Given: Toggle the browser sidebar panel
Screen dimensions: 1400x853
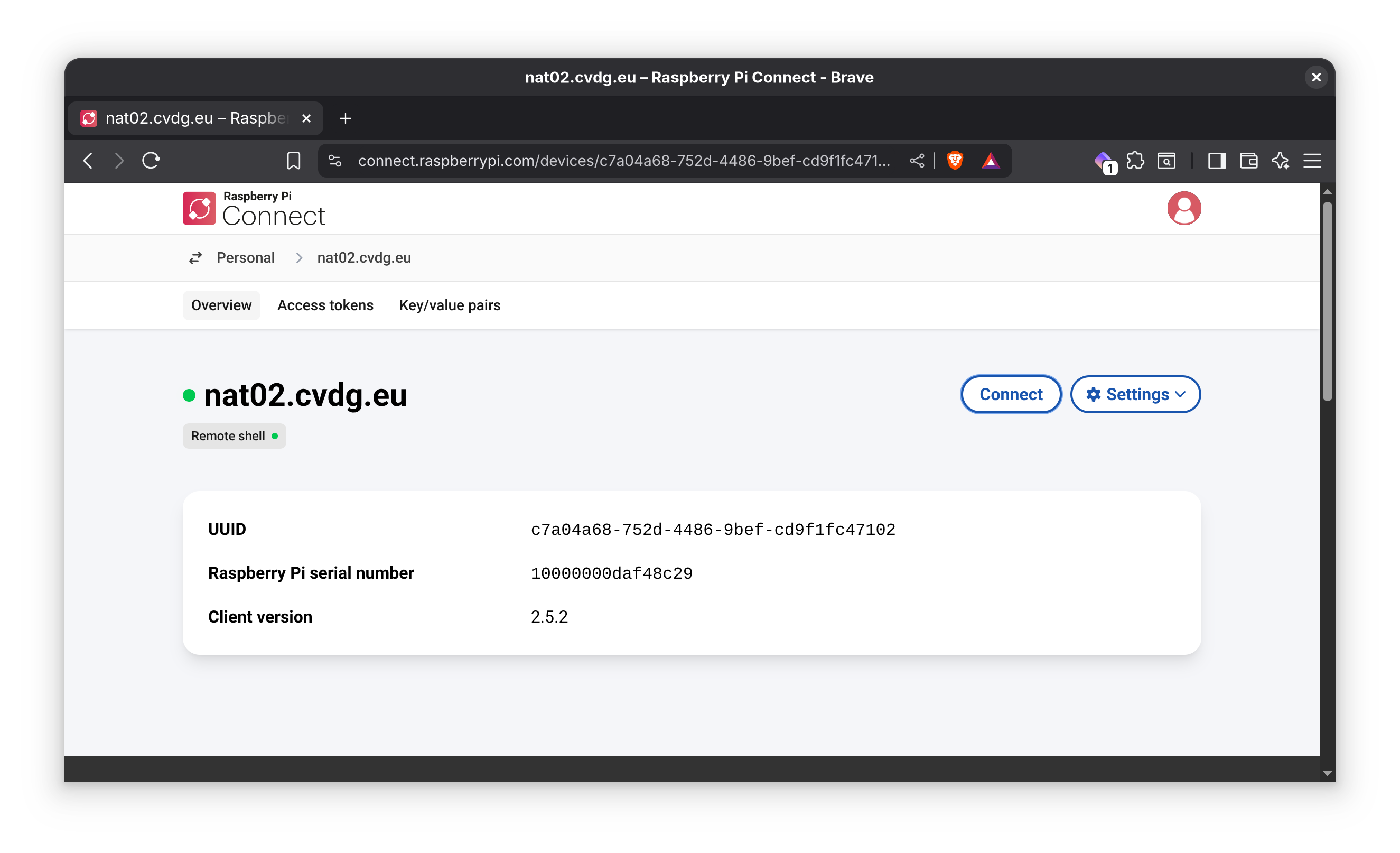Looking at the screenshot, I should click(1217, 161).
